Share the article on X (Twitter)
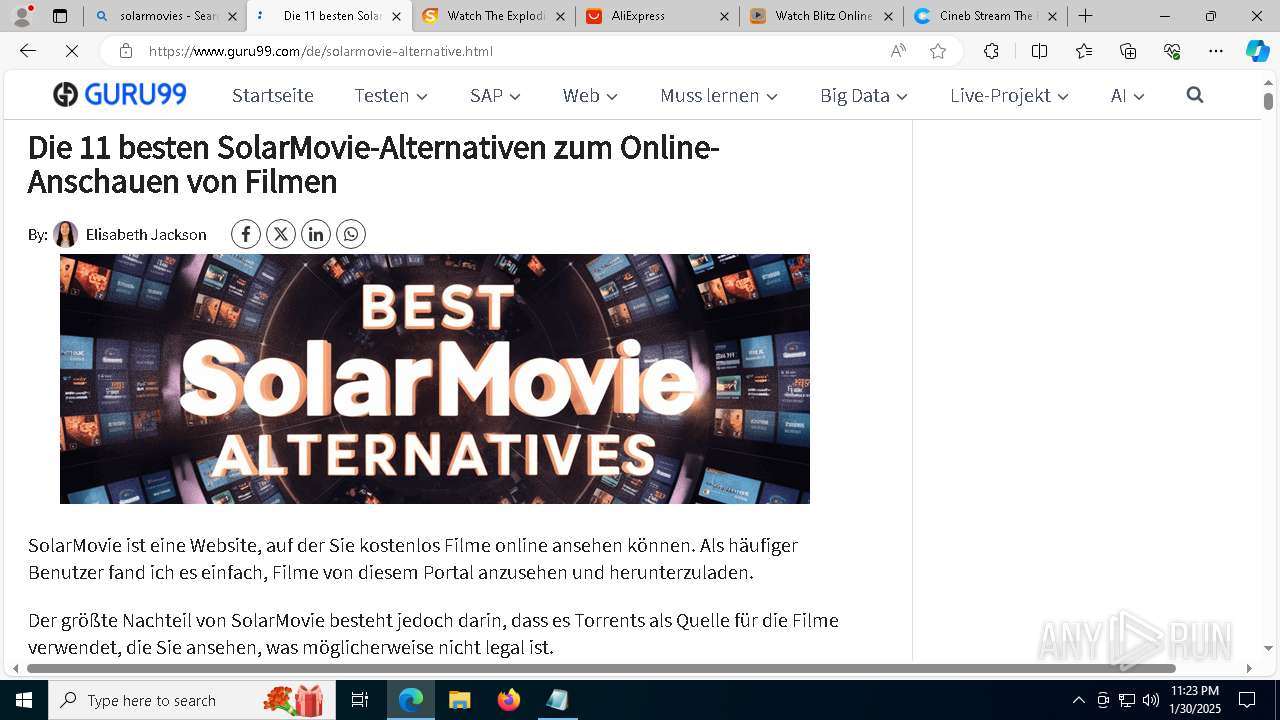 point(281,234)
